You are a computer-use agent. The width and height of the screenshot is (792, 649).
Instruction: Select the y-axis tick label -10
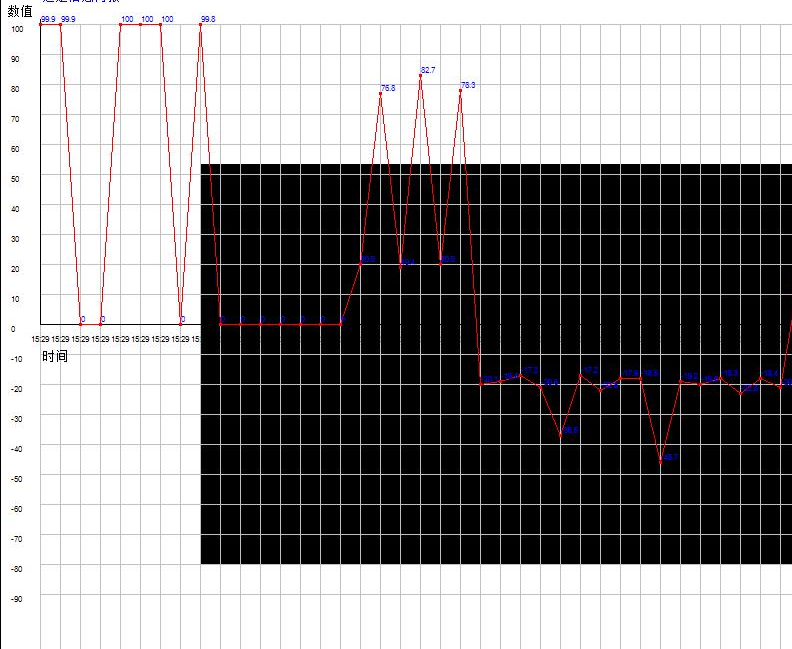[x=17, y=359]
